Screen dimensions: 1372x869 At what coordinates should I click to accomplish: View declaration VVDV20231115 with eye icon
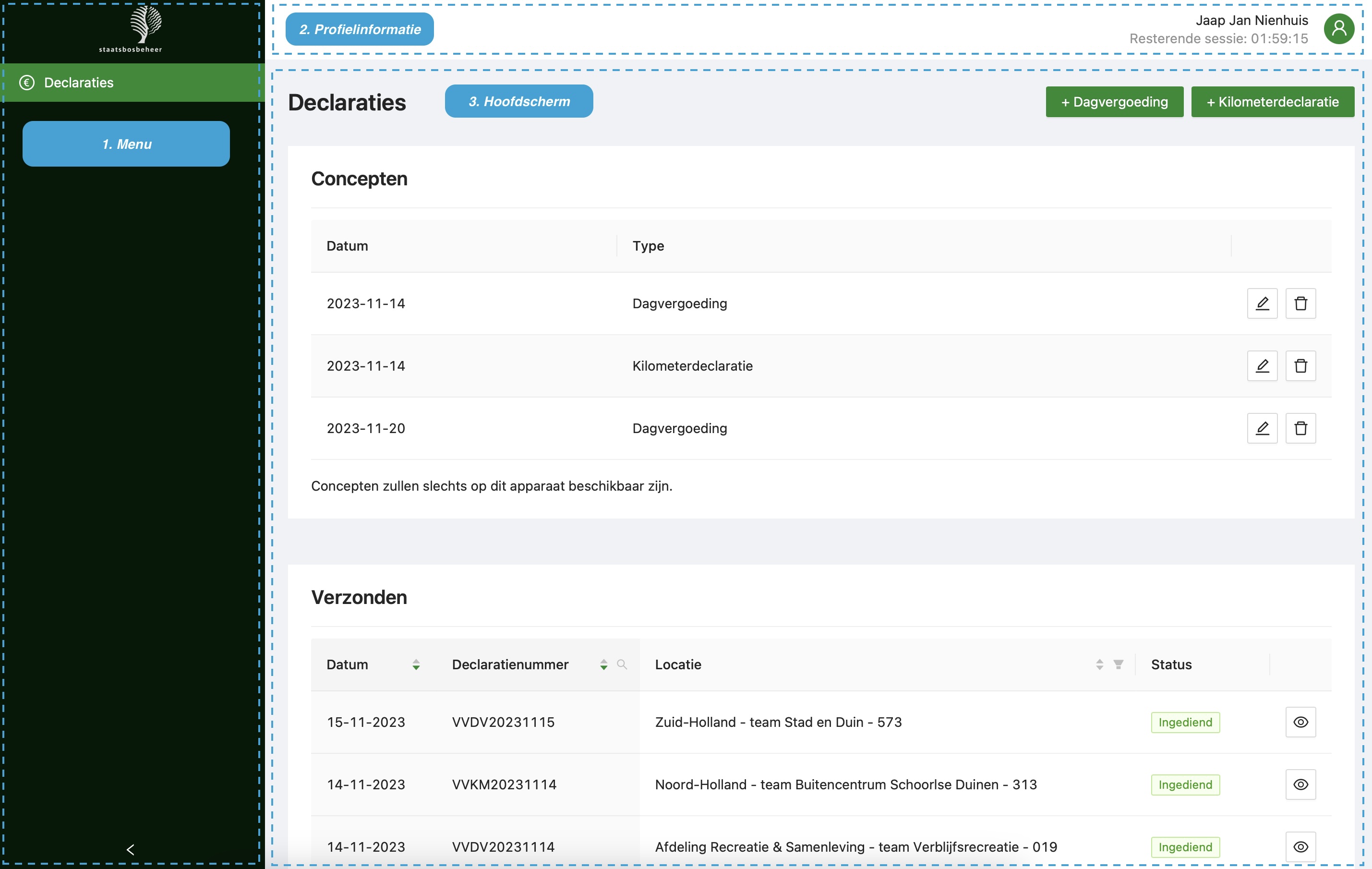1300,722
